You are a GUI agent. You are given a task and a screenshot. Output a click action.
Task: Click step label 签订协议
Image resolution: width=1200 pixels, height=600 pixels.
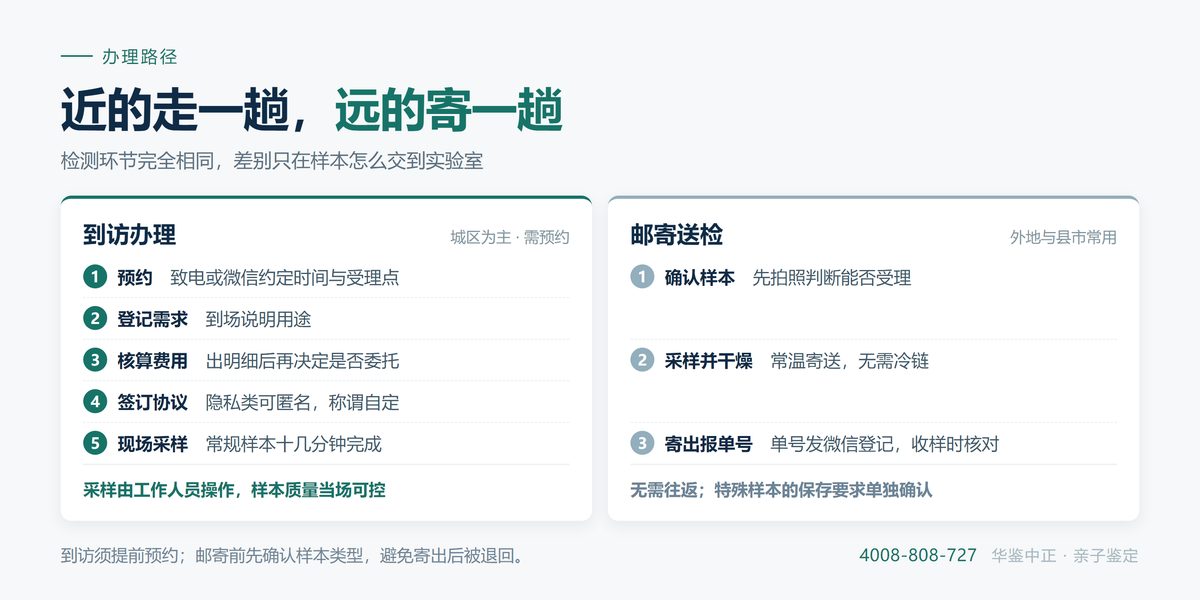(152, 402)
